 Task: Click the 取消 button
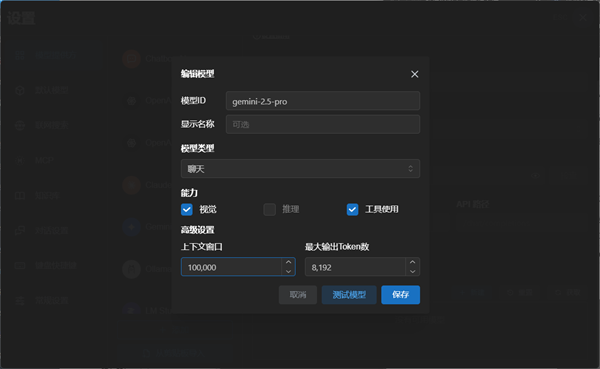point(298,295)
